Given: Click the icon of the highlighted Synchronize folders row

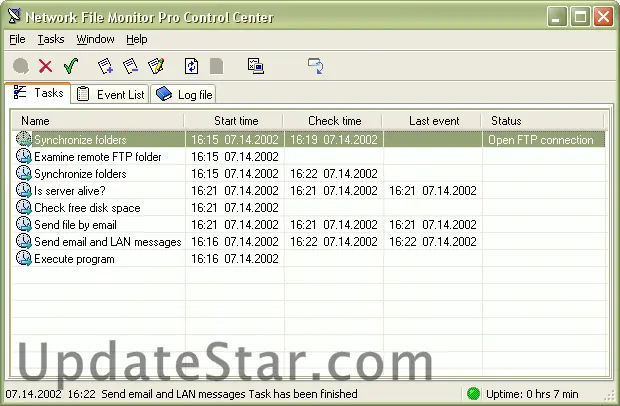Looking at the screenshot, I should point(24,139).
